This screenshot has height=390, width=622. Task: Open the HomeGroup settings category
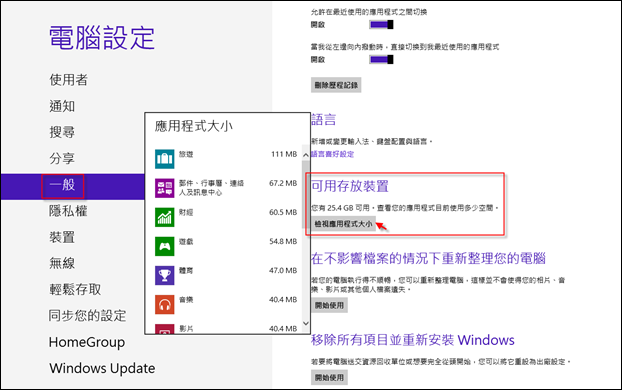point(87,342)
